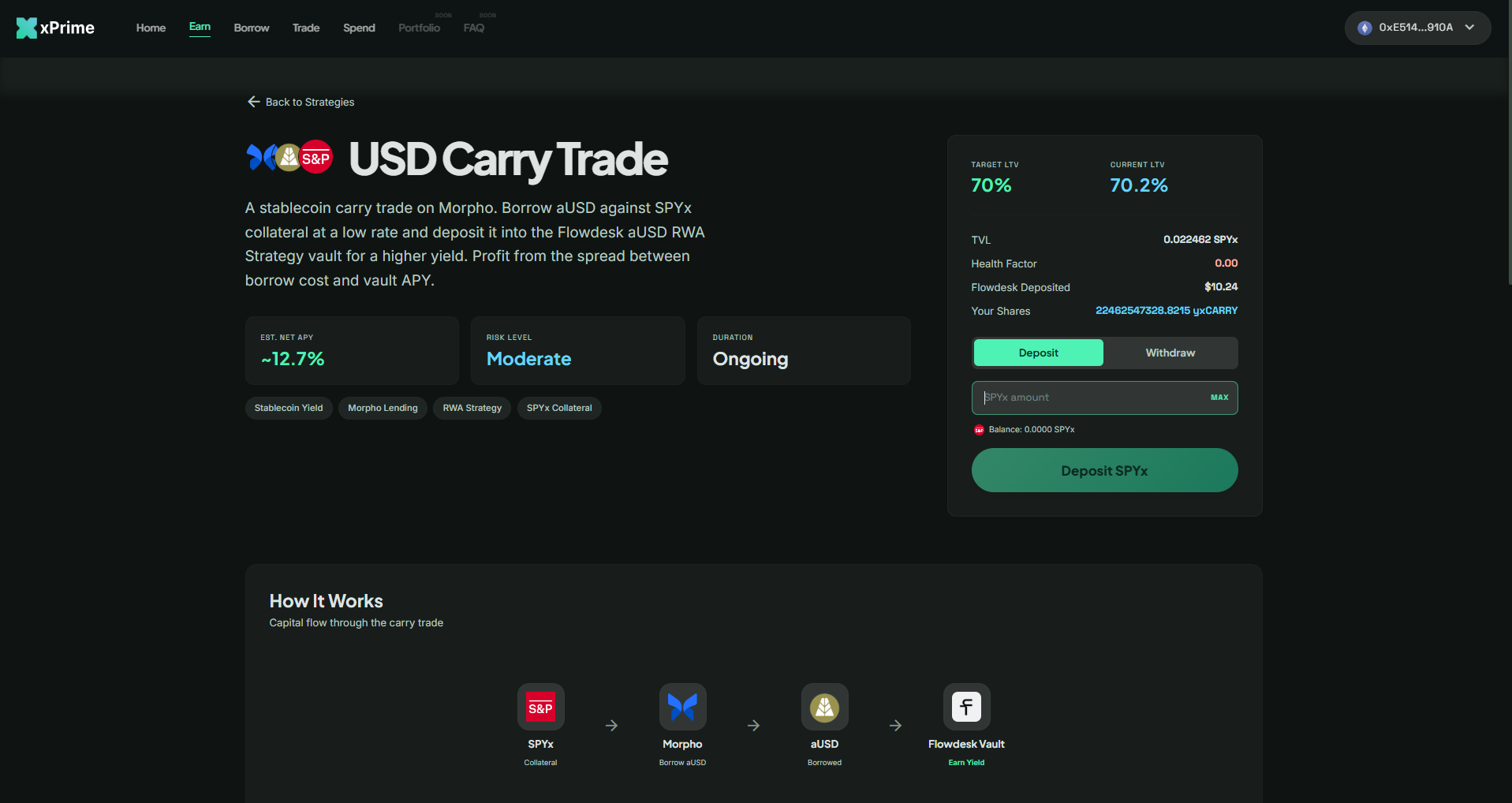
Task: Click arrow between aUSD and Flowdesk Vault
Action: coord(895,725)
